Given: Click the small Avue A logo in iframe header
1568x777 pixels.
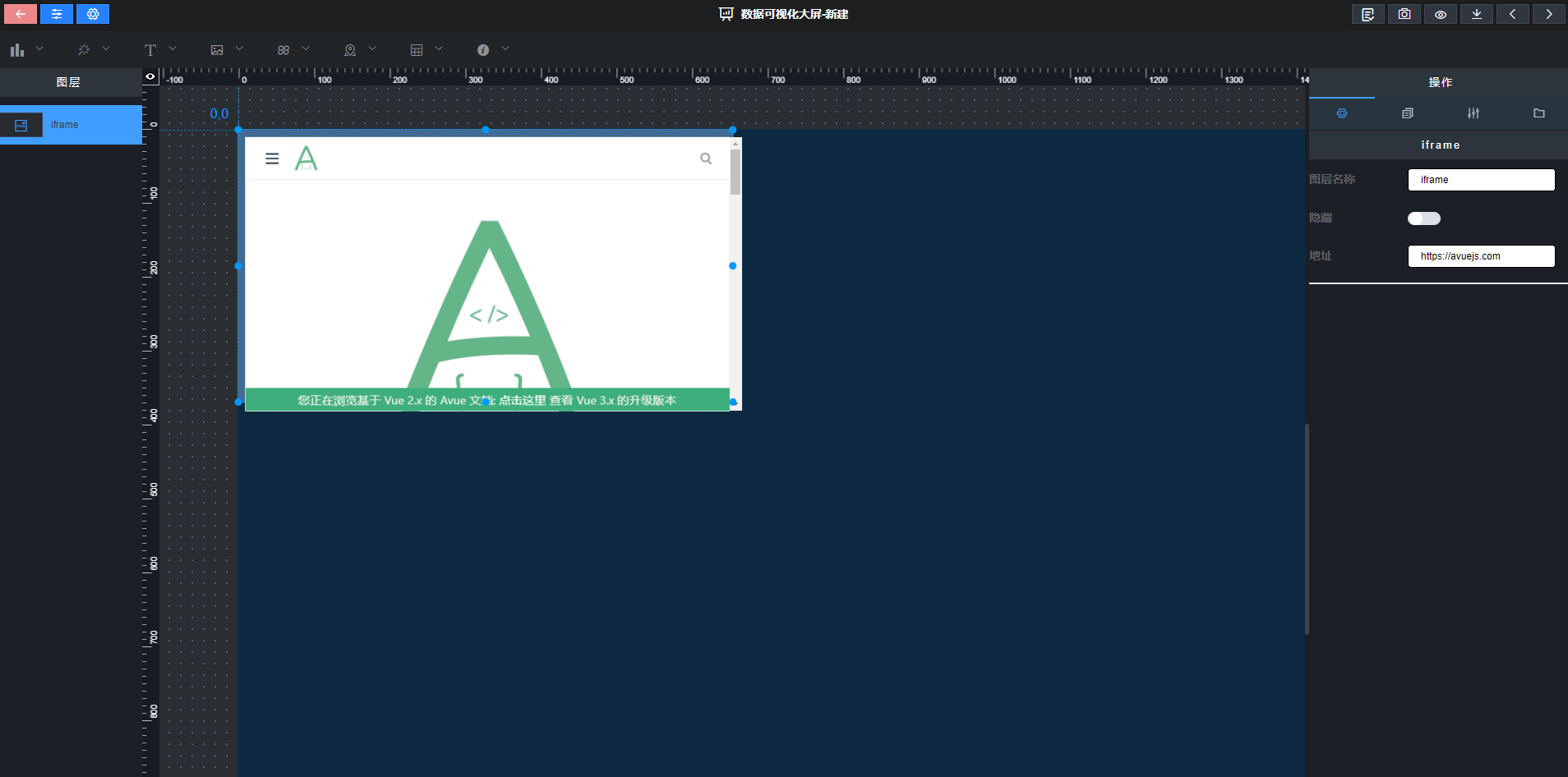Looking at the screenshot, I should click(x=306, y=158).
